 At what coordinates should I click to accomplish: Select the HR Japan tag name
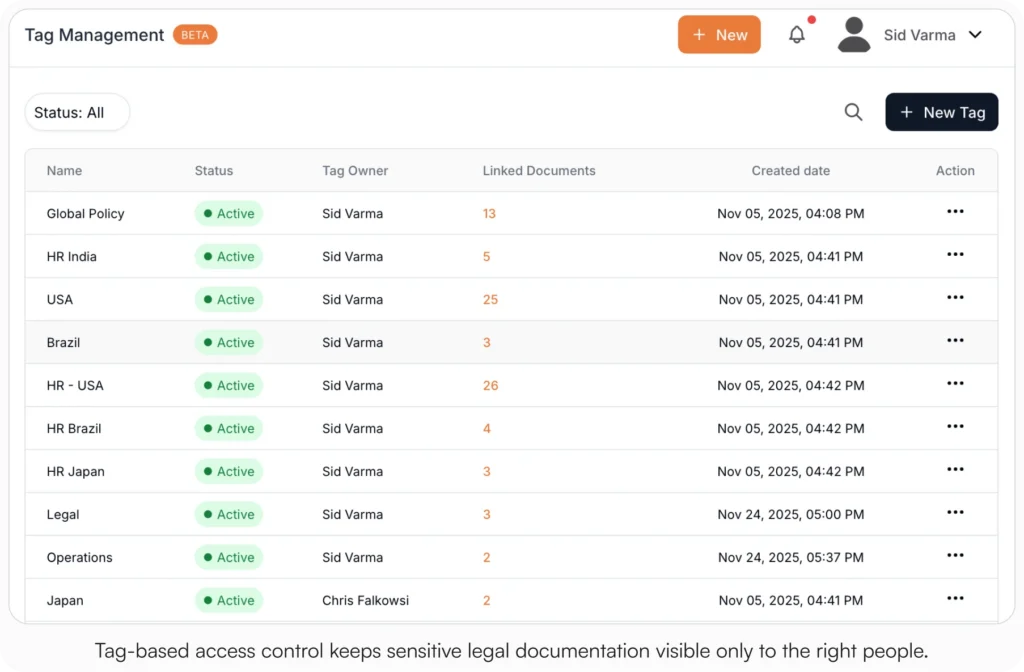[x=76, y=472]
